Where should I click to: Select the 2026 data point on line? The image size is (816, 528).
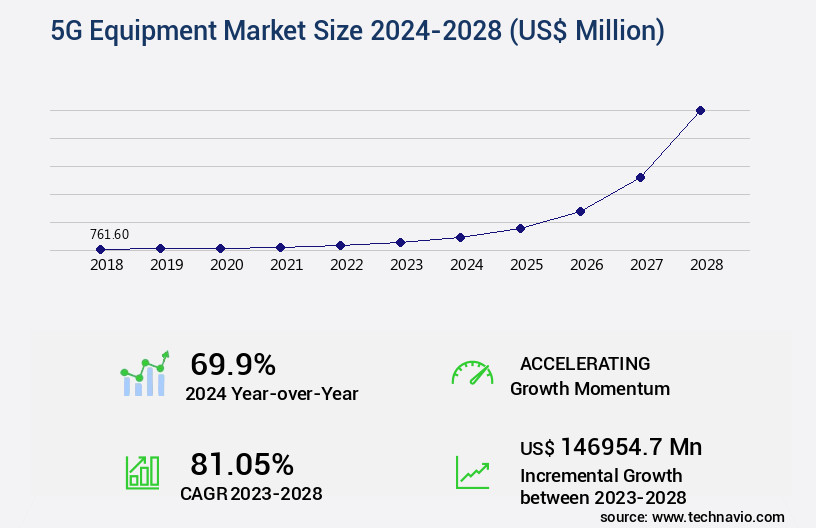click(580, 211)
